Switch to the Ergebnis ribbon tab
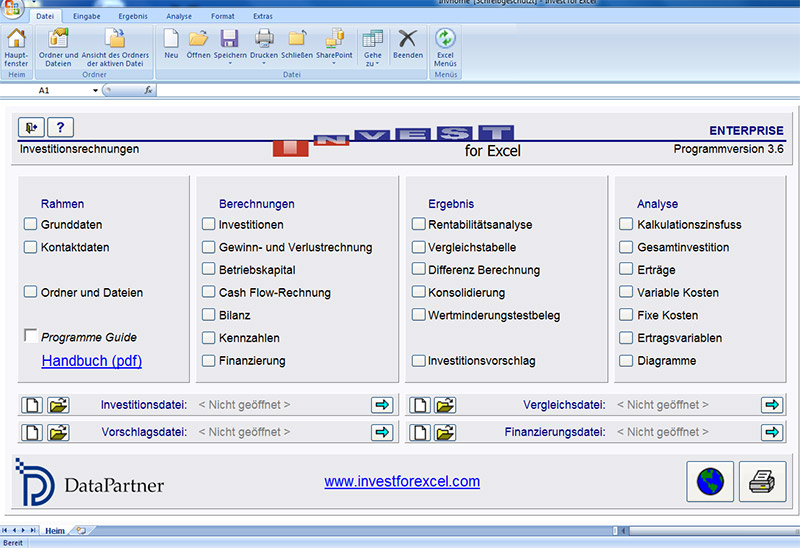 pyautogui.click(x=132, y=17)
